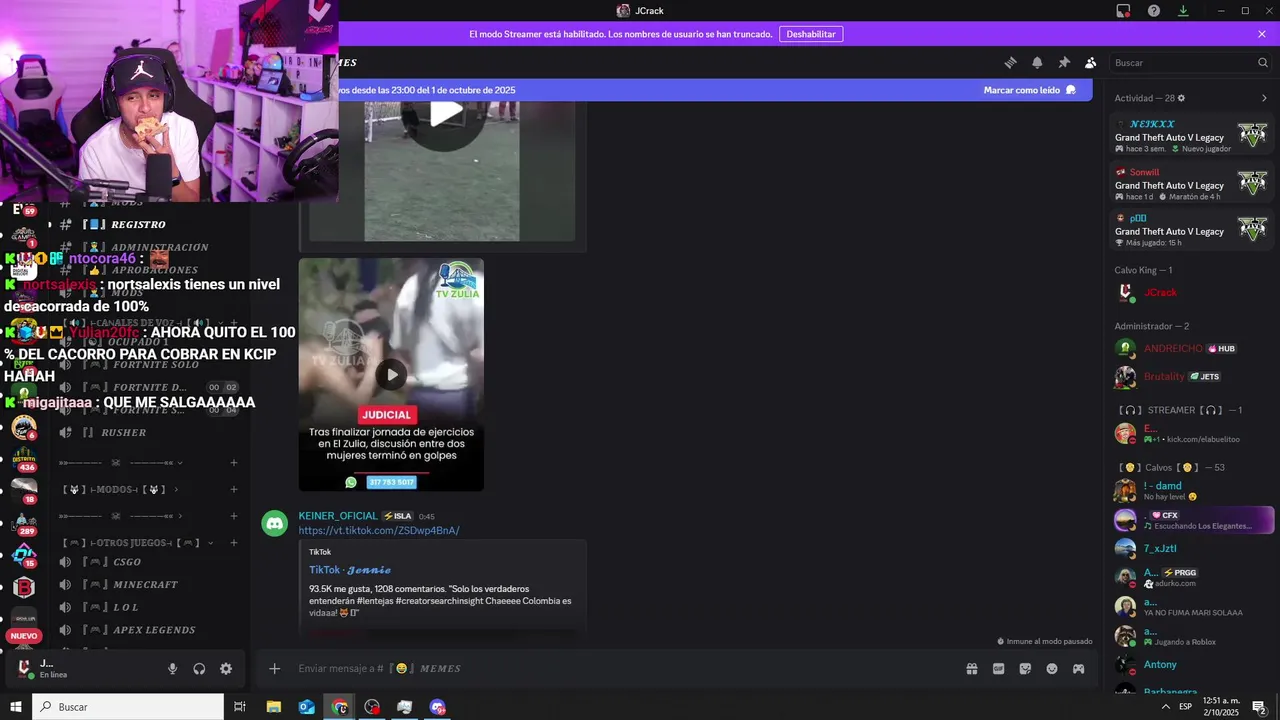
Task: Toggle deafen headphones icon
Action: click(x=199, y=669)
